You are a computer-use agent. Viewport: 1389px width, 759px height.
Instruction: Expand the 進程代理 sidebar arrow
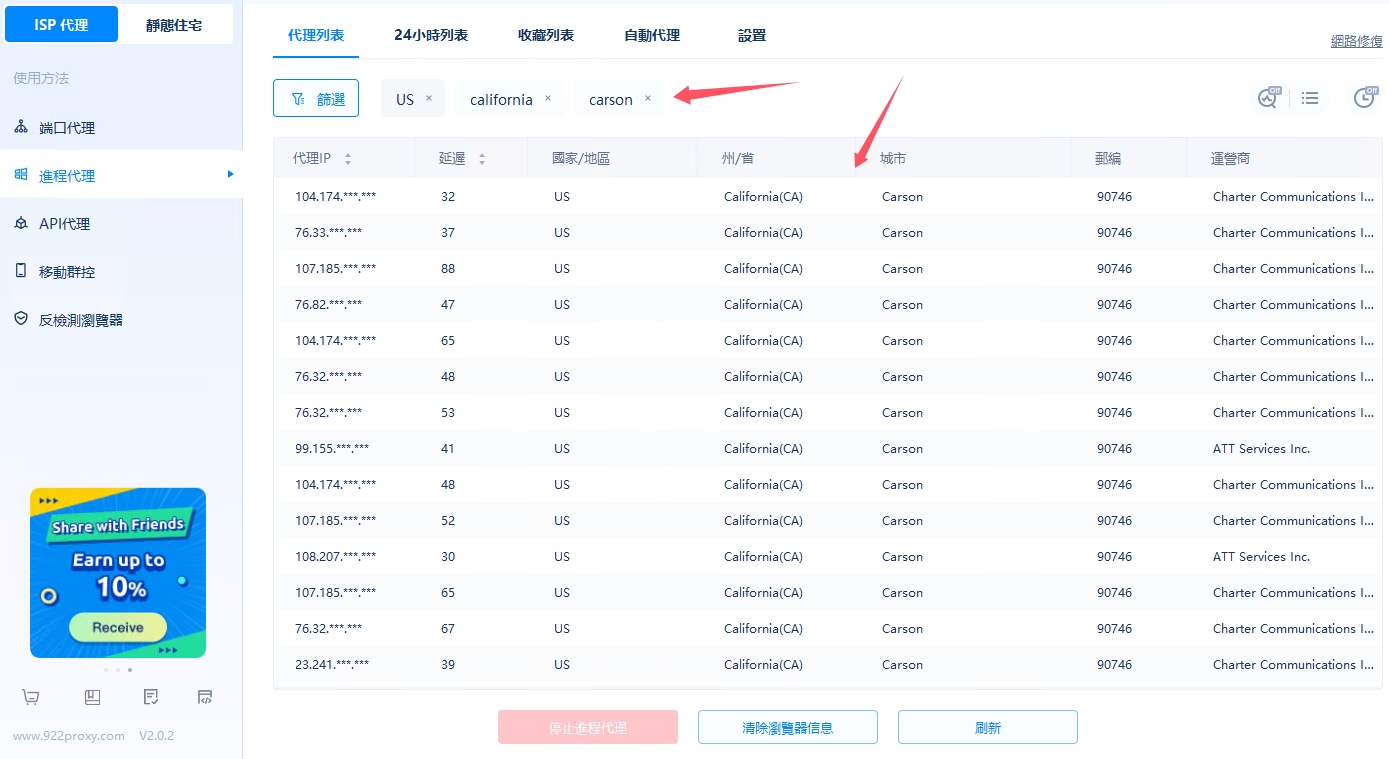click(x=230, y=175)
